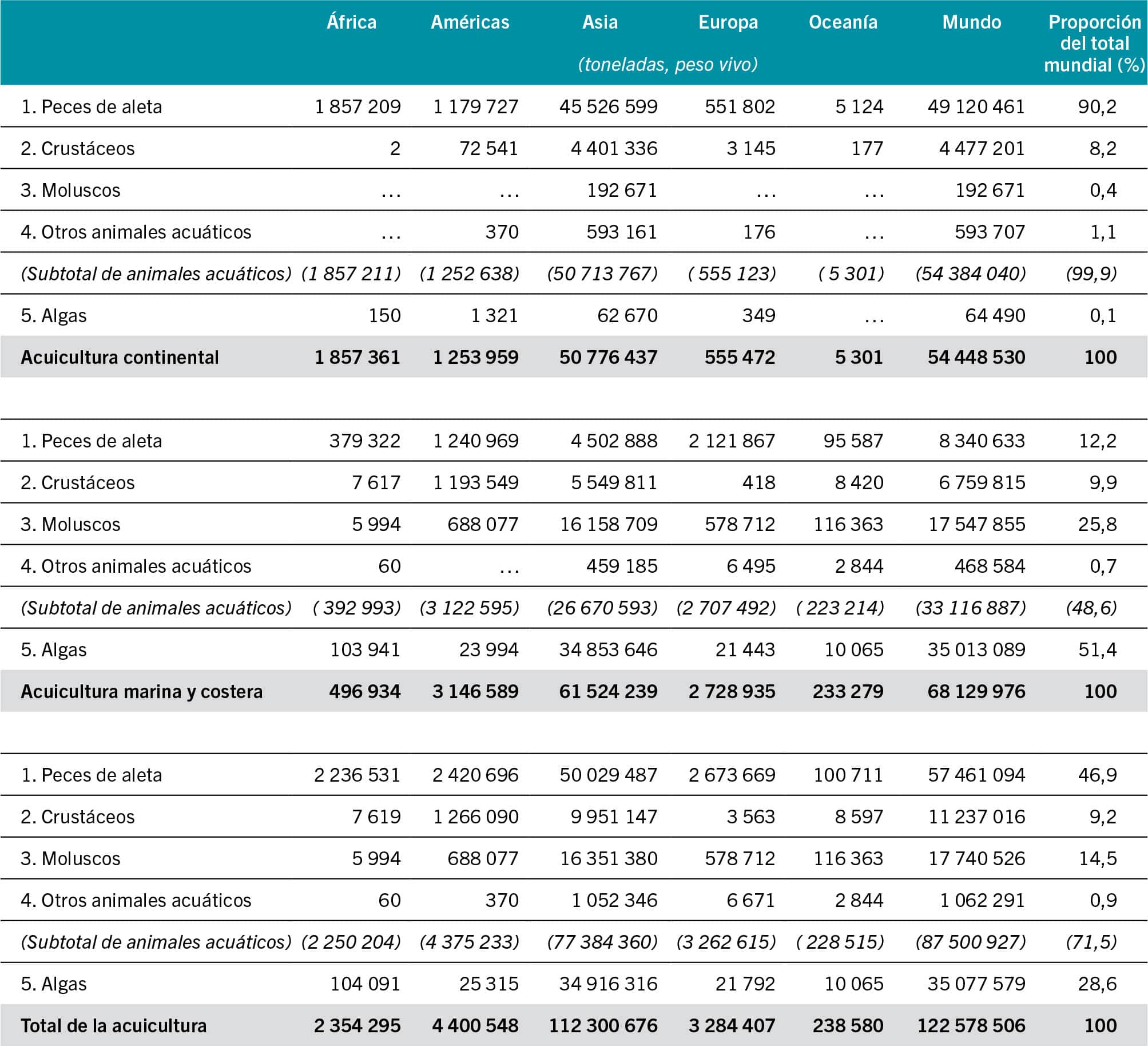Click the value 1 062 291

[x=982, y=900]
